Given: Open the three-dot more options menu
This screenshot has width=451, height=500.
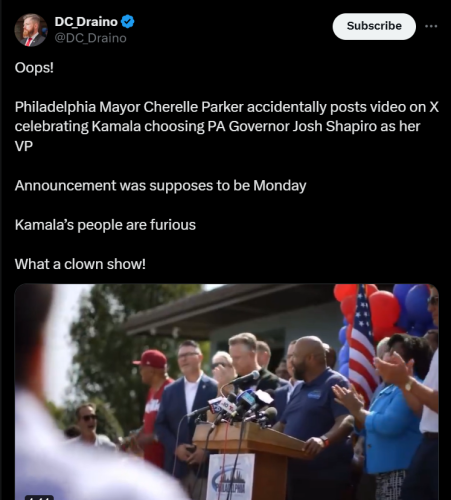Looking at the screenshot, I should coord(431,26).
